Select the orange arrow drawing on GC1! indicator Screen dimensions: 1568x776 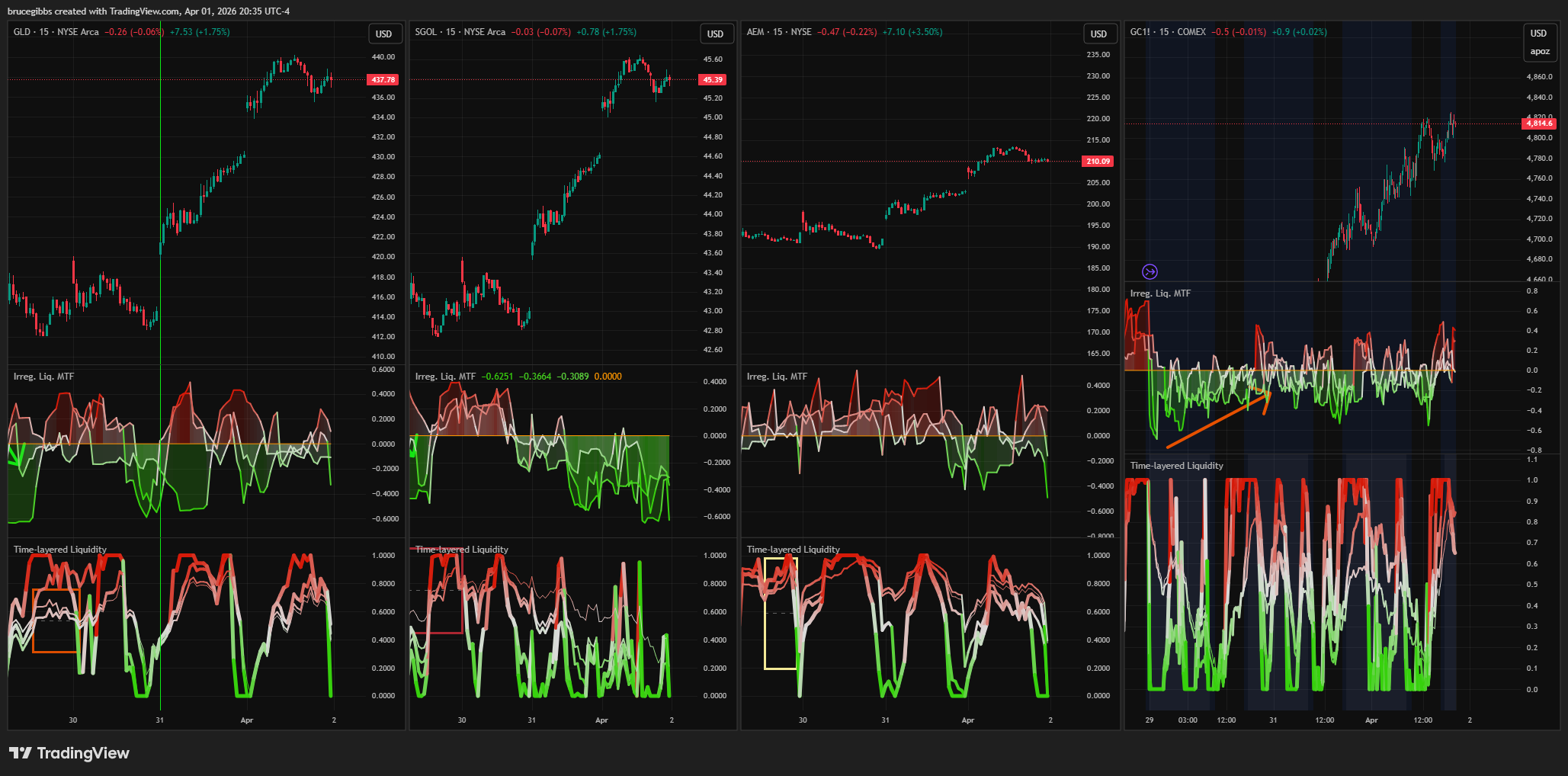tap(1212, 422)
